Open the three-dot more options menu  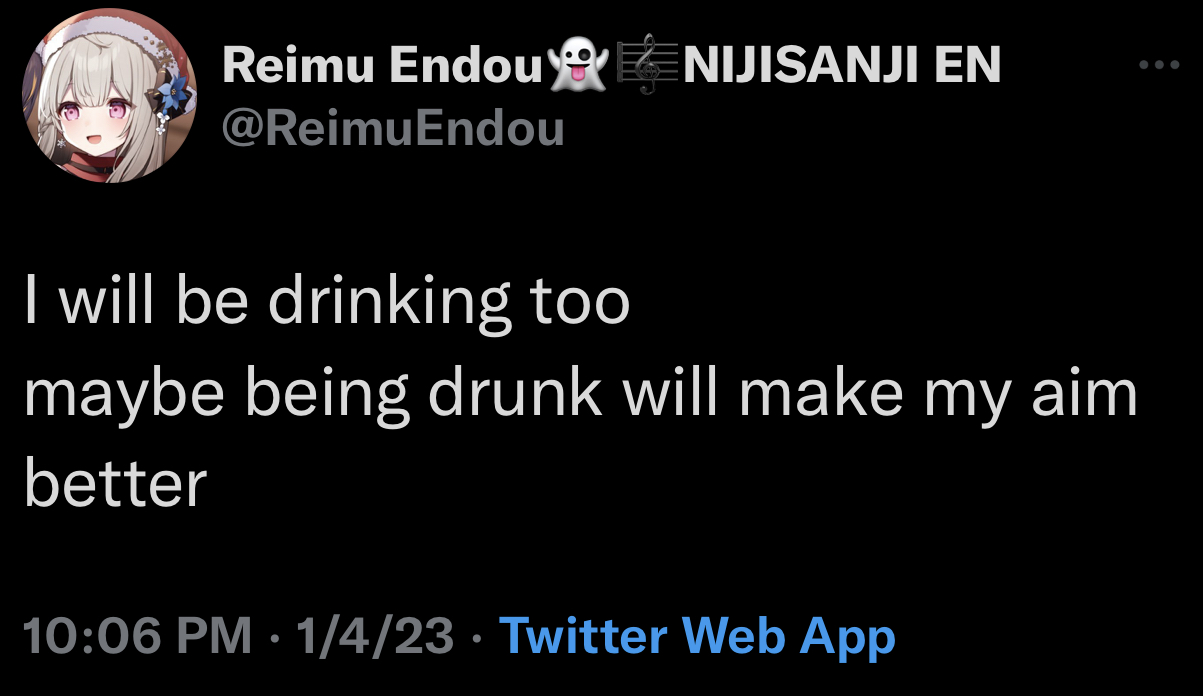click(1159, 65)
